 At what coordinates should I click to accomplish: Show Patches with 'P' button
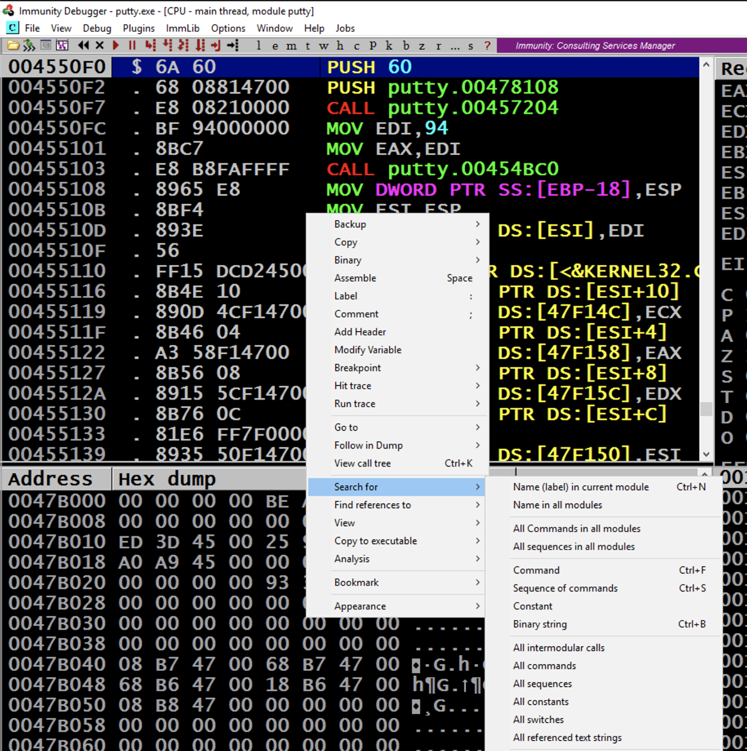373,46
